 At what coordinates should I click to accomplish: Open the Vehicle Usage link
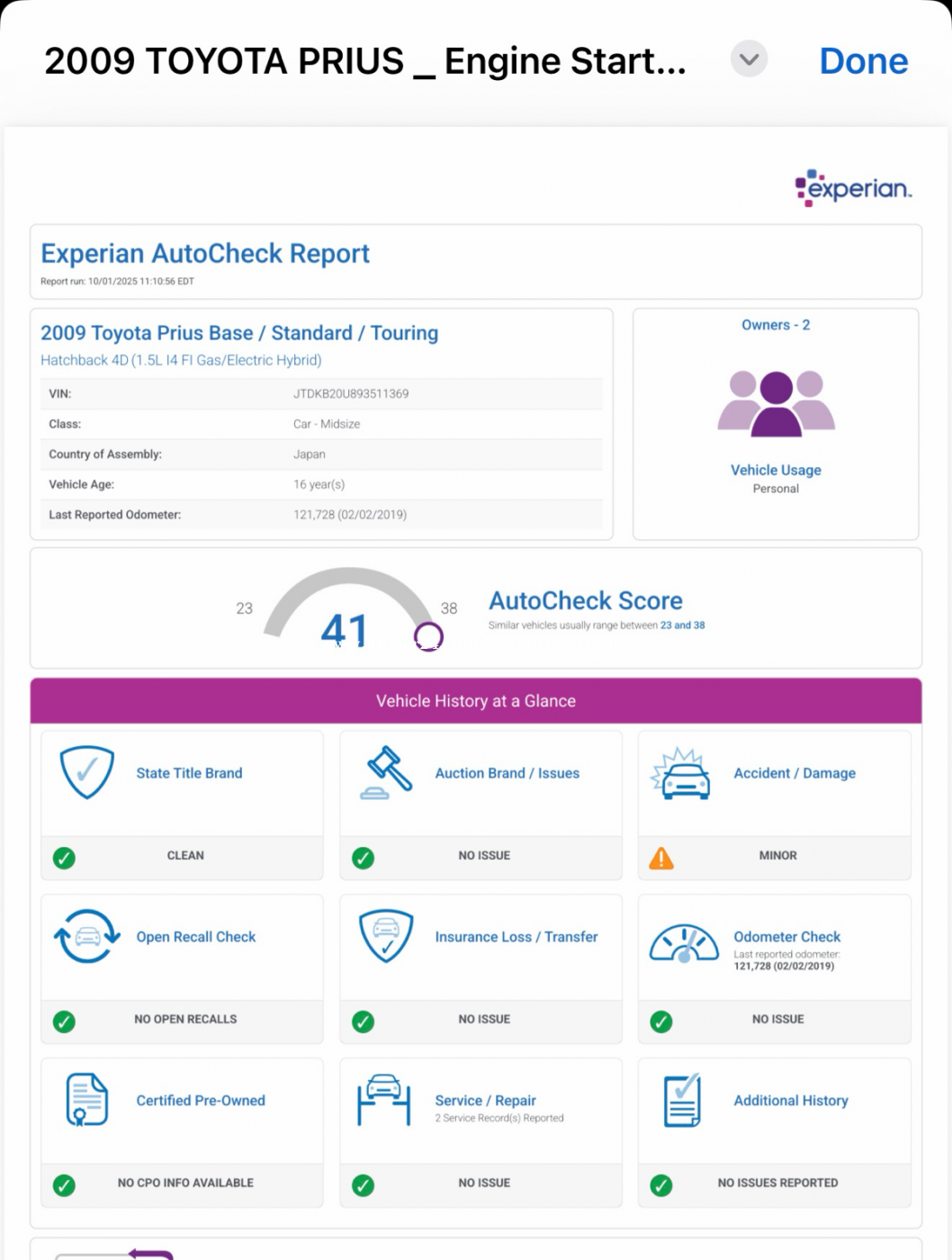tap(776, 470)
